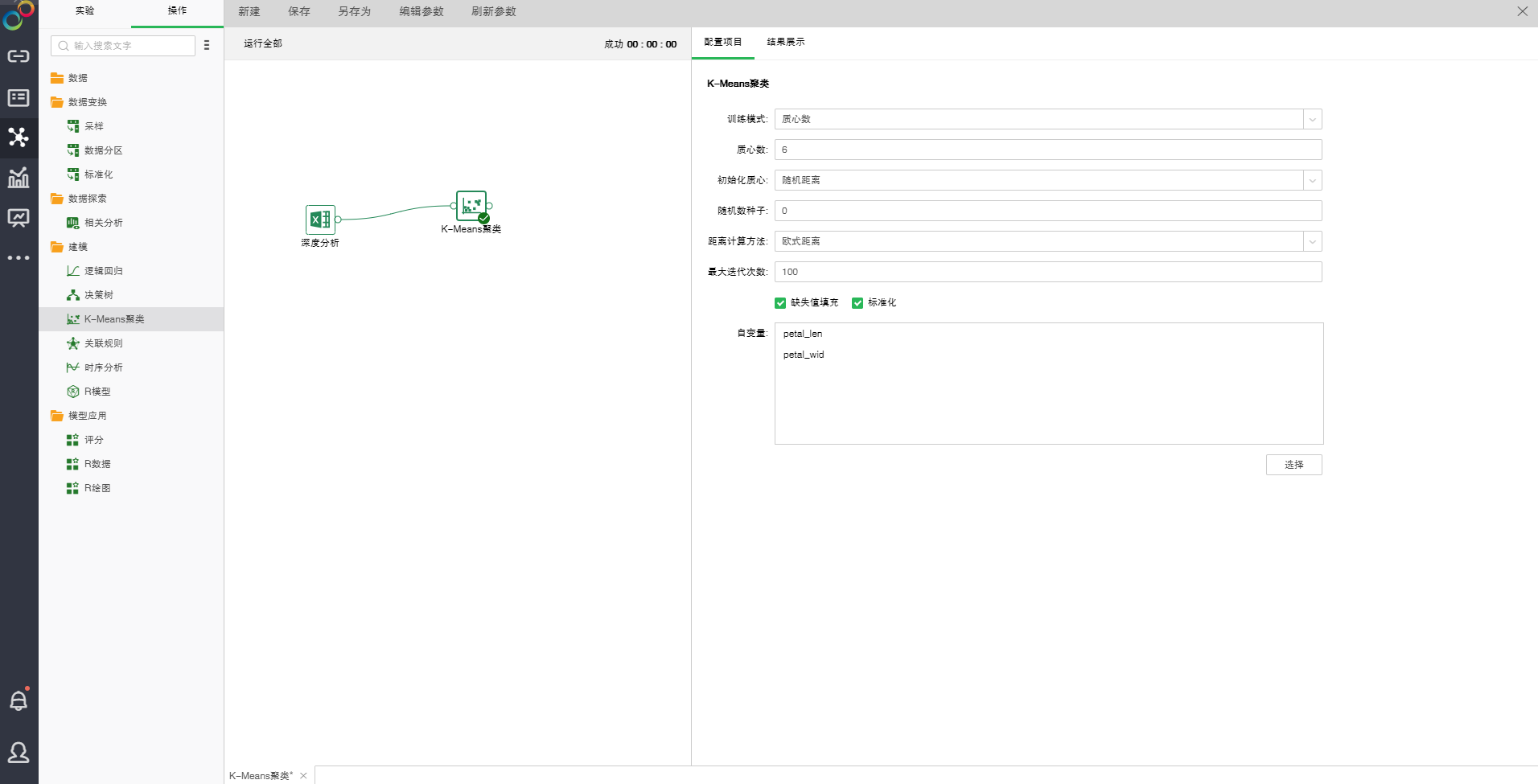Select 决策树 in the modeling list

pos(98,295)
